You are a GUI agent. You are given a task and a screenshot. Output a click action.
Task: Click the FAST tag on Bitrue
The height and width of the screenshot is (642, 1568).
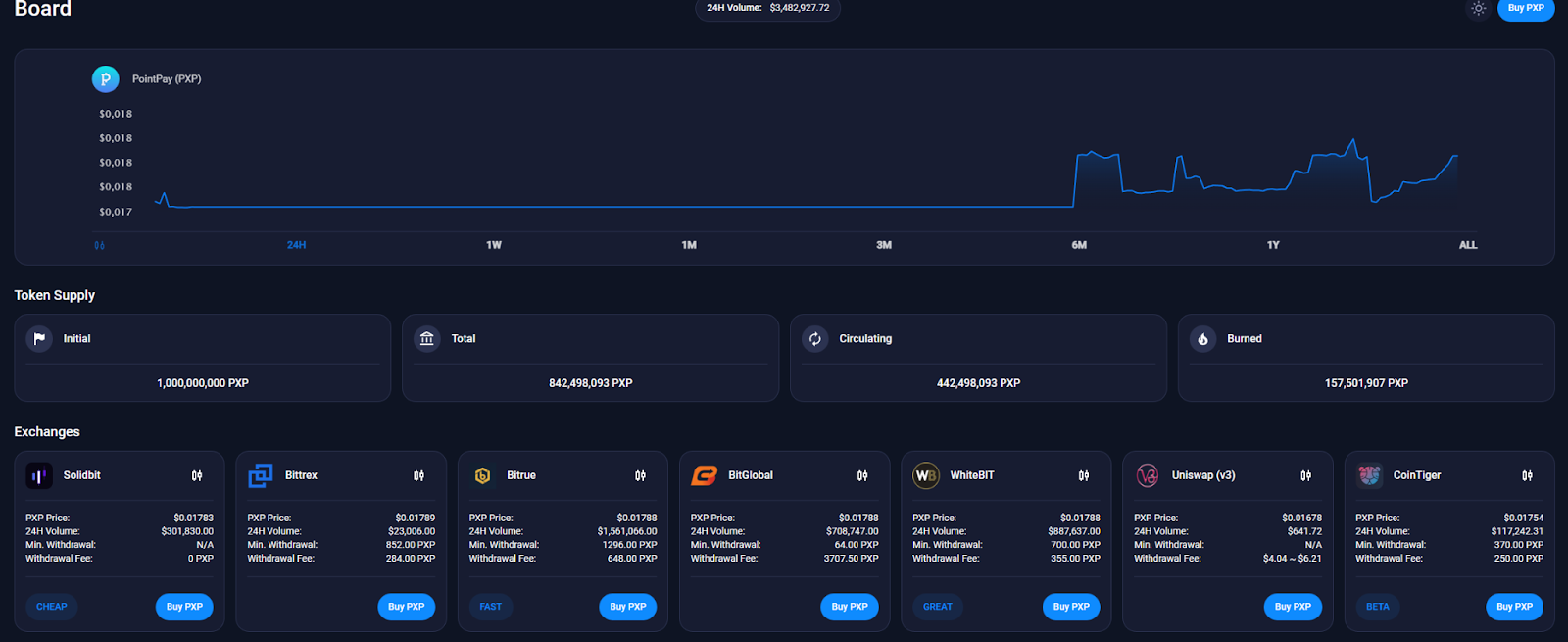pyautogui.click(x=491, y=607)
